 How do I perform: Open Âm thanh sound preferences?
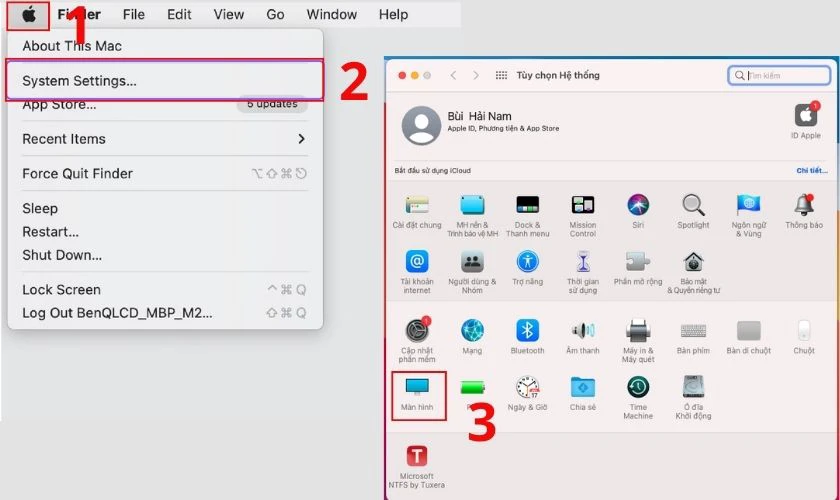(x=582, y=330)
